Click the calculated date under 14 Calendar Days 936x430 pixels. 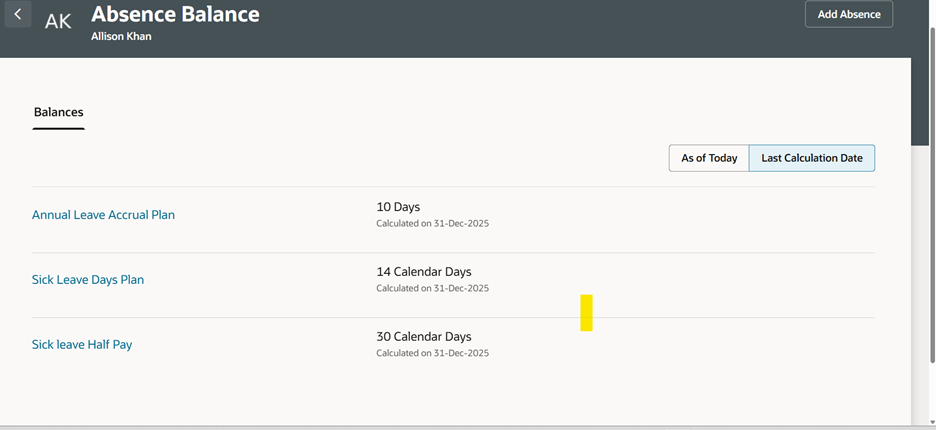pyautogui.click(x=432, y=288)
